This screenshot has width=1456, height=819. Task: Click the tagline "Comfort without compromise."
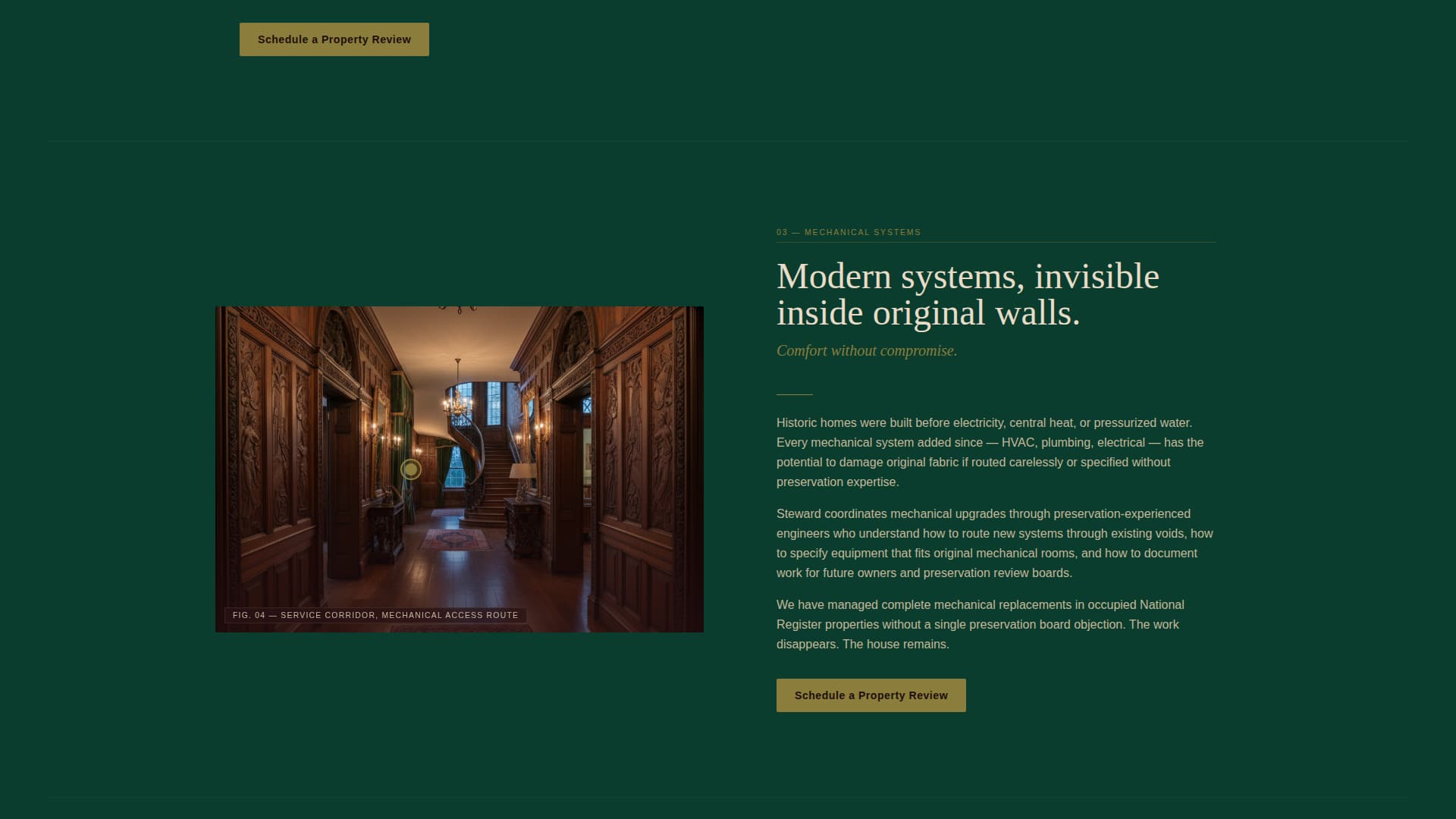coord(867,350)
